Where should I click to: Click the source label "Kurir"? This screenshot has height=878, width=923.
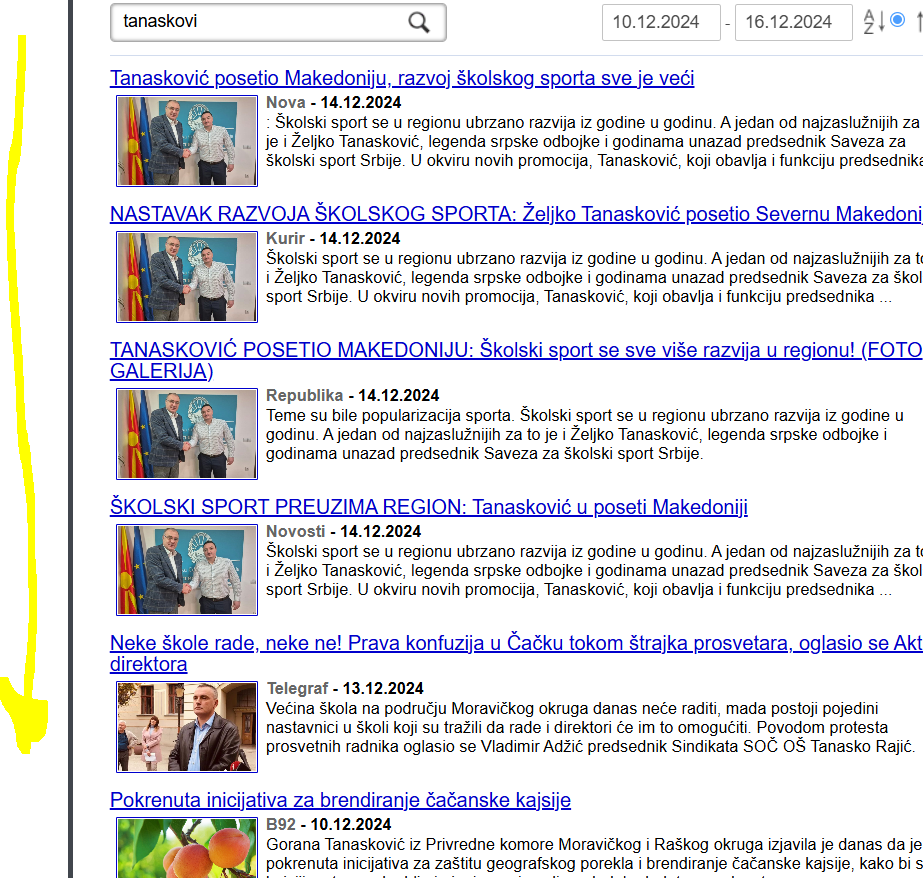(285, 238)
